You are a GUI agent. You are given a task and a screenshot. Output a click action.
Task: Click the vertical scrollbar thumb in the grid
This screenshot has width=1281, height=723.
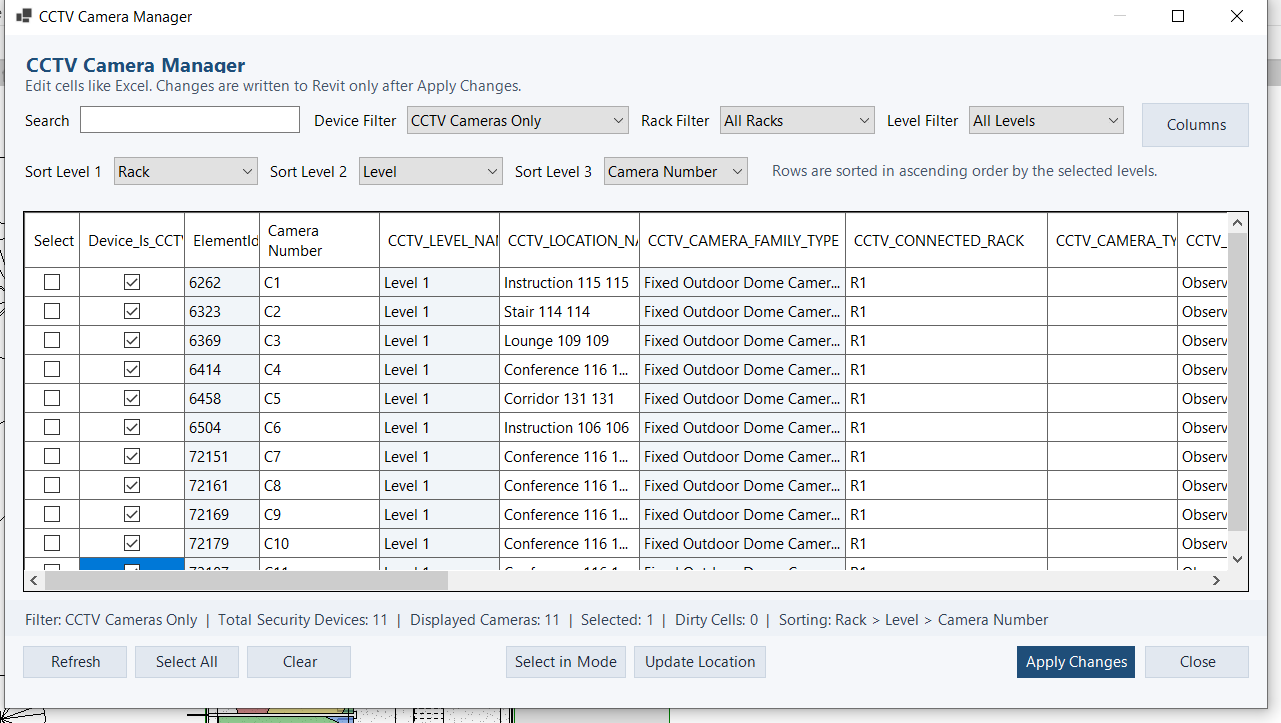tap(1237, 382)
